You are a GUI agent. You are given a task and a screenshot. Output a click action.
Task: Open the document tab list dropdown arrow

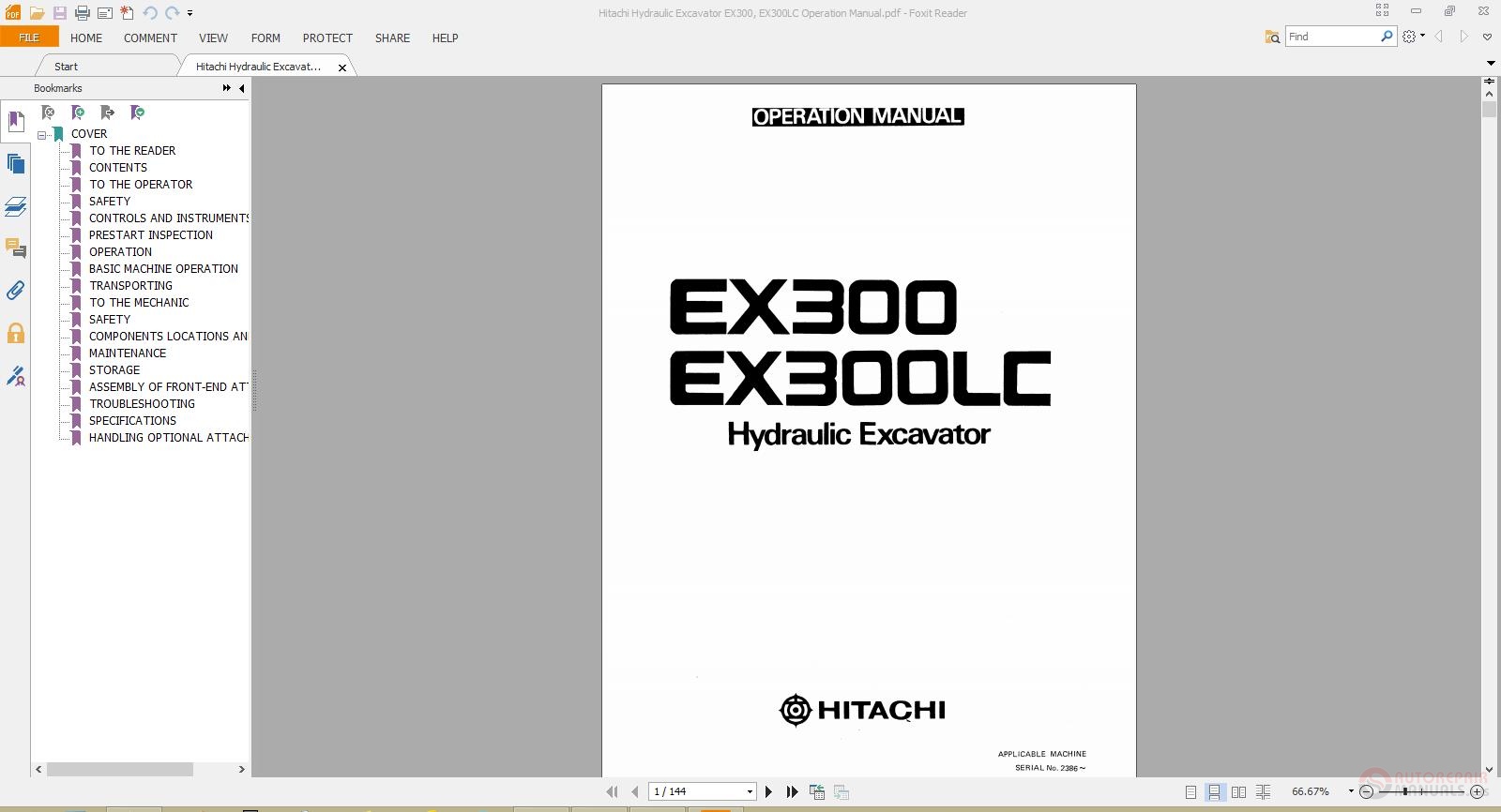[x=1491, y=64]
